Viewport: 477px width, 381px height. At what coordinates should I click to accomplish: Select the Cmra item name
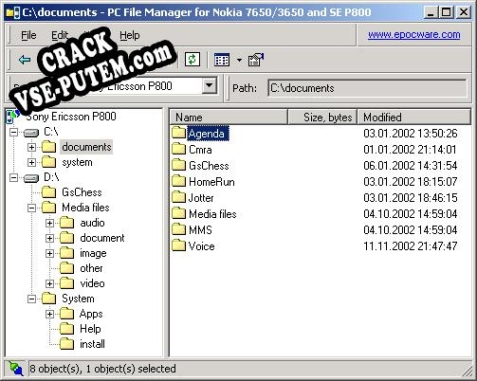pos(200,150)
